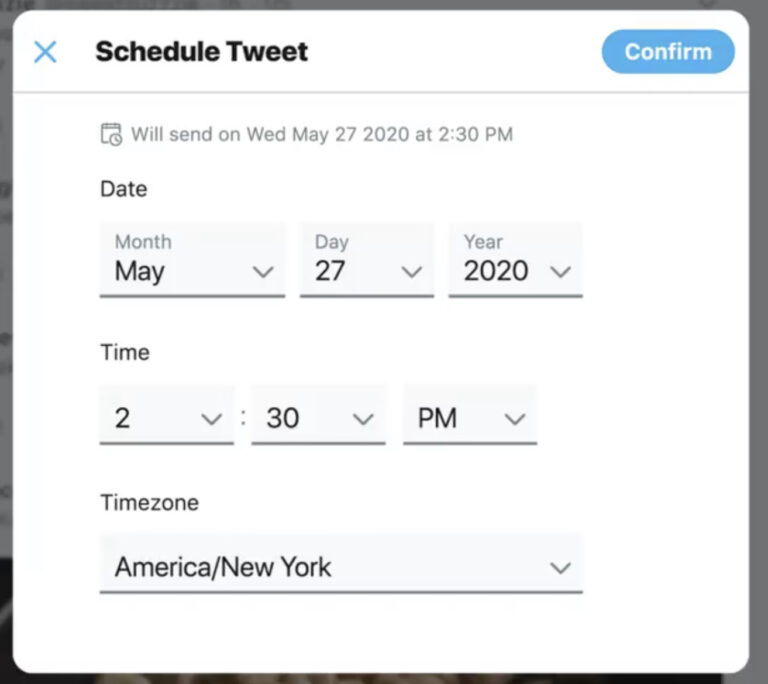
Task: Click the calendar clock schedule icon
Action: 112,134
